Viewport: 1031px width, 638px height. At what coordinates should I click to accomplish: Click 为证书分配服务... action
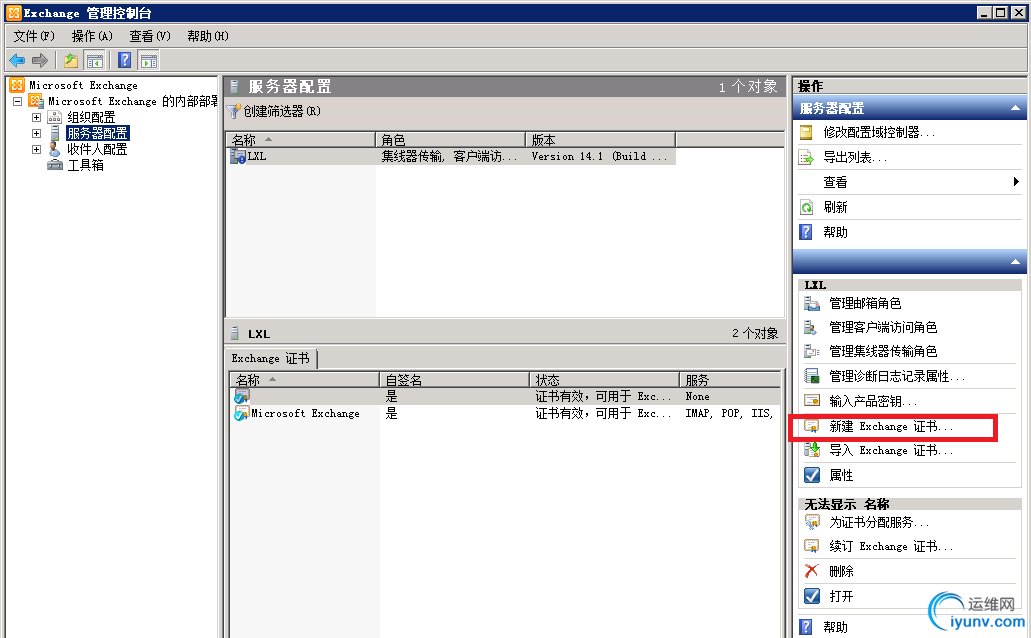coord(878,523)
